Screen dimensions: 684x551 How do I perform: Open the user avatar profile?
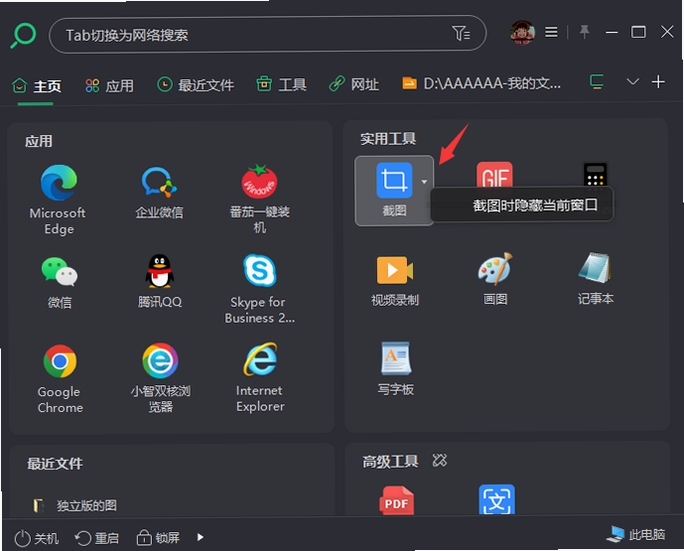(x=522, y=32)
